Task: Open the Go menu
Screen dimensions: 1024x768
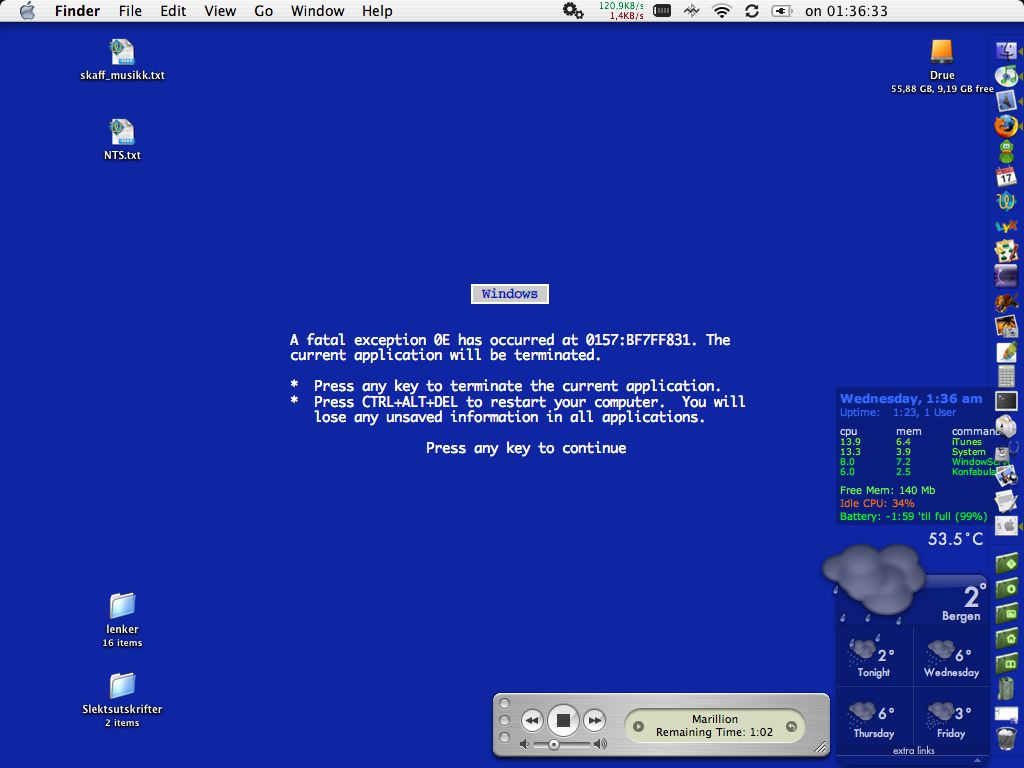Action: [263, 11]
